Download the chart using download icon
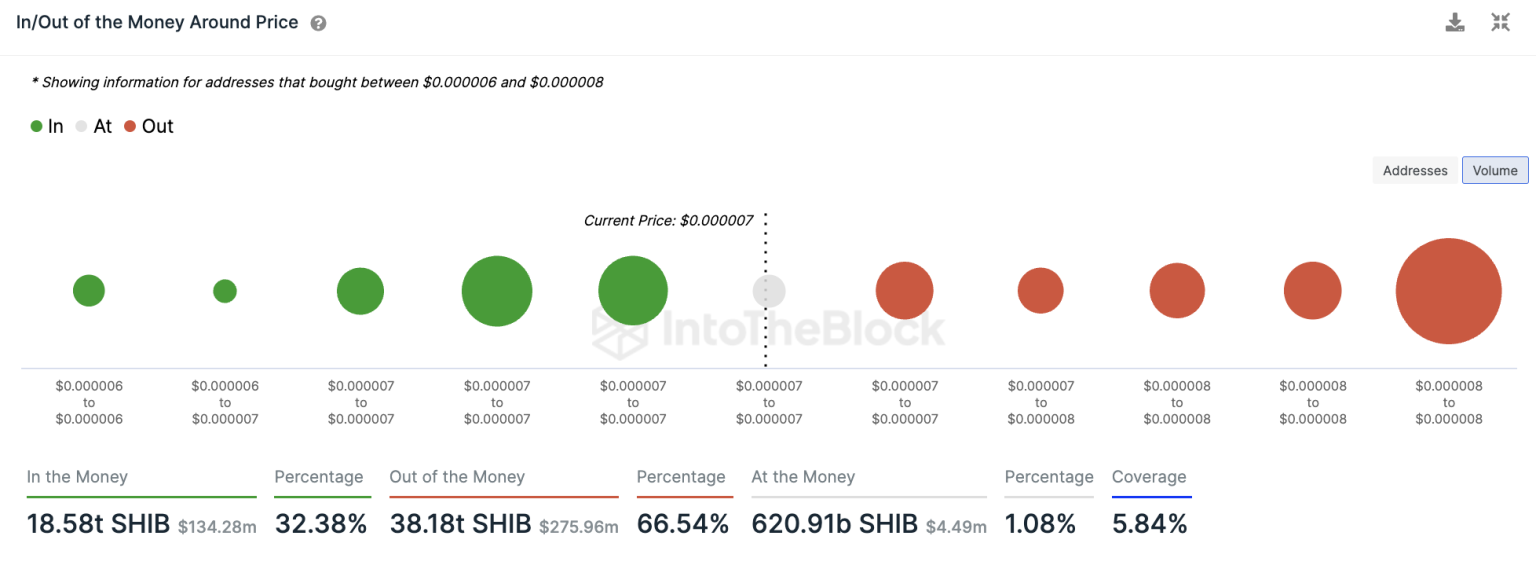Screen dimensions: 1536x569 (1455, 23)
